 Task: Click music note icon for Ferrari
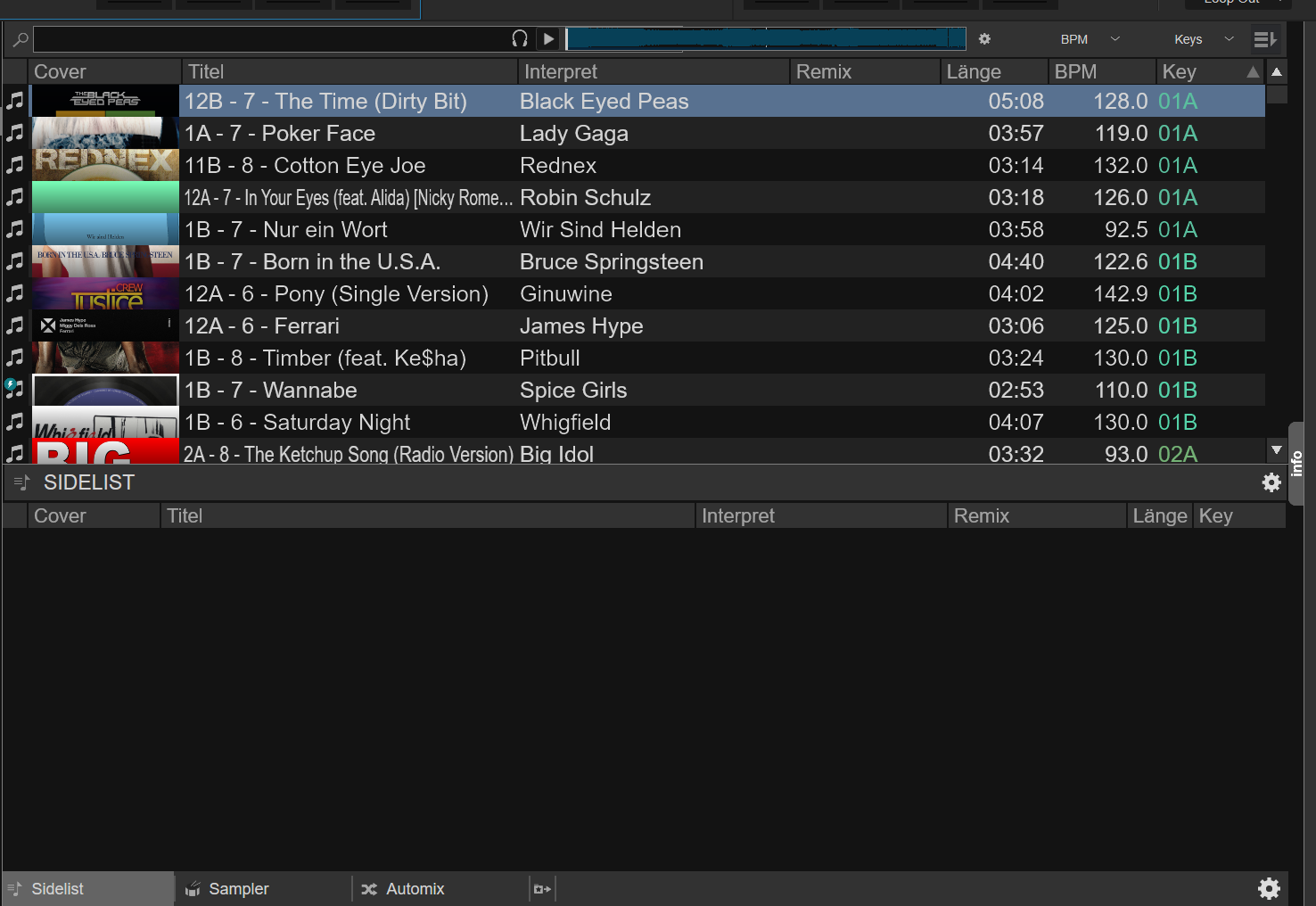[x=15, y=325]
